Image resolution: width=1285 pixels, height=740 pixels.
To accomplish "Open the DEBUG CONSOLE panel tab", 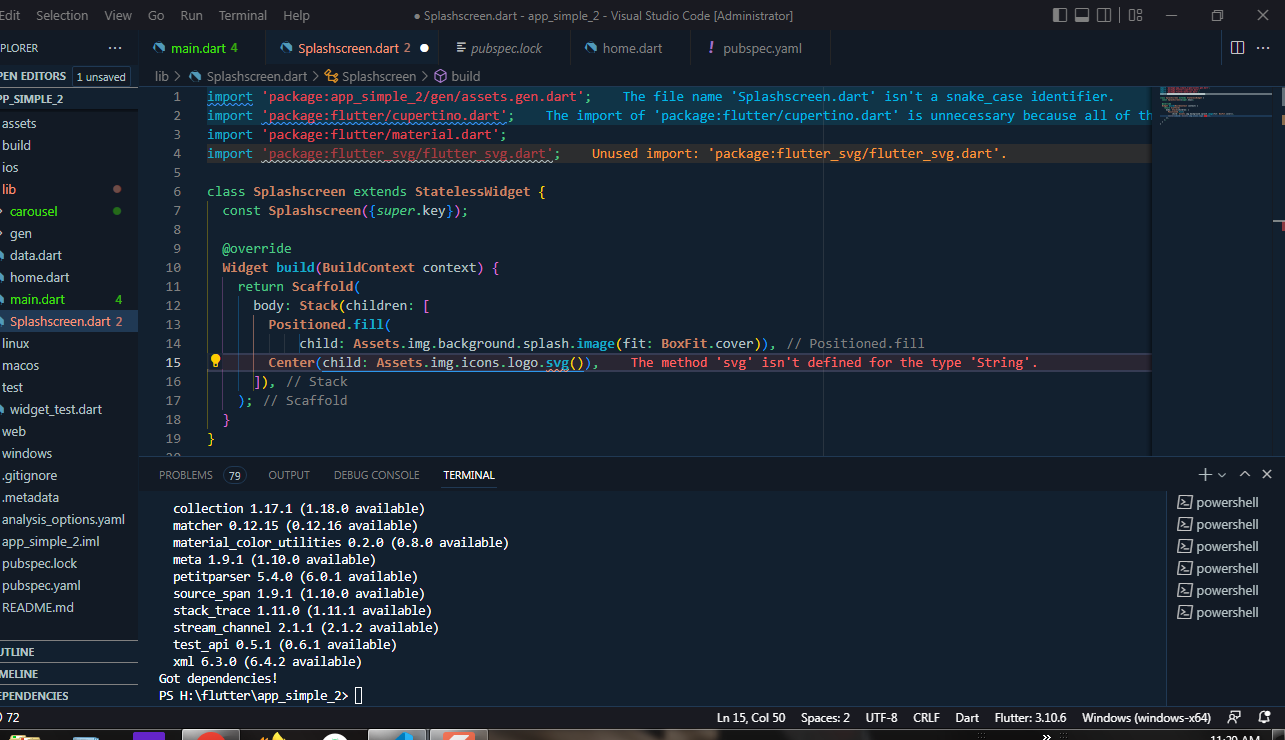I will pos(377,475).
